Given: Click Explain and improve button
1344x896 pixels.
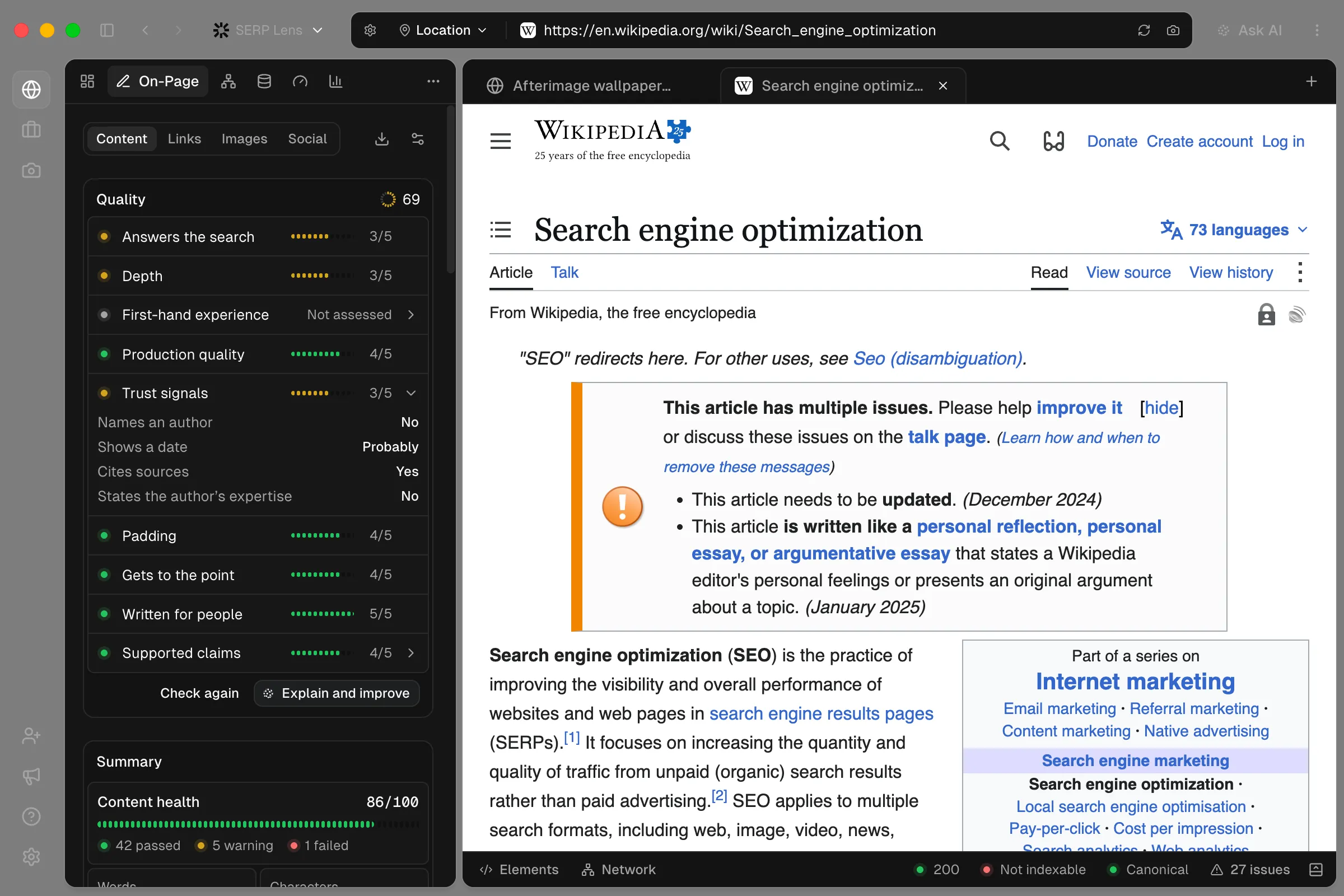Looking at the screenshot, I should 337,693.
